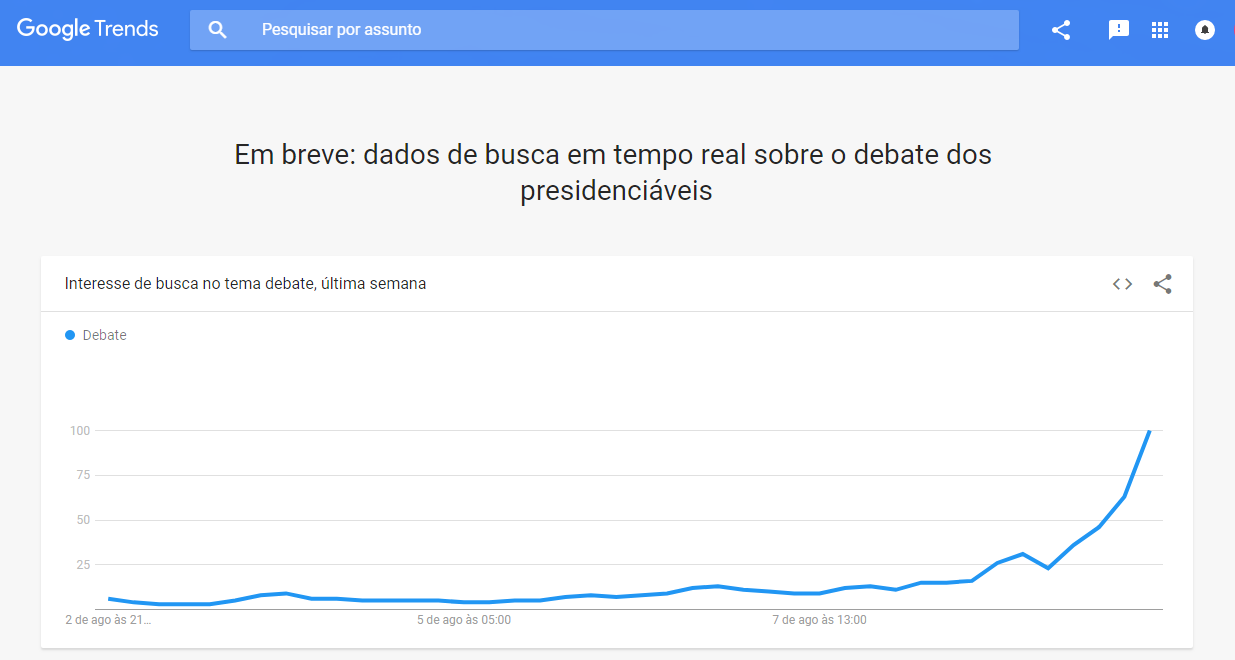Go to the Google Trends home logo
The height and width of the screenshot is (660, 1235).
coord(88,29)
